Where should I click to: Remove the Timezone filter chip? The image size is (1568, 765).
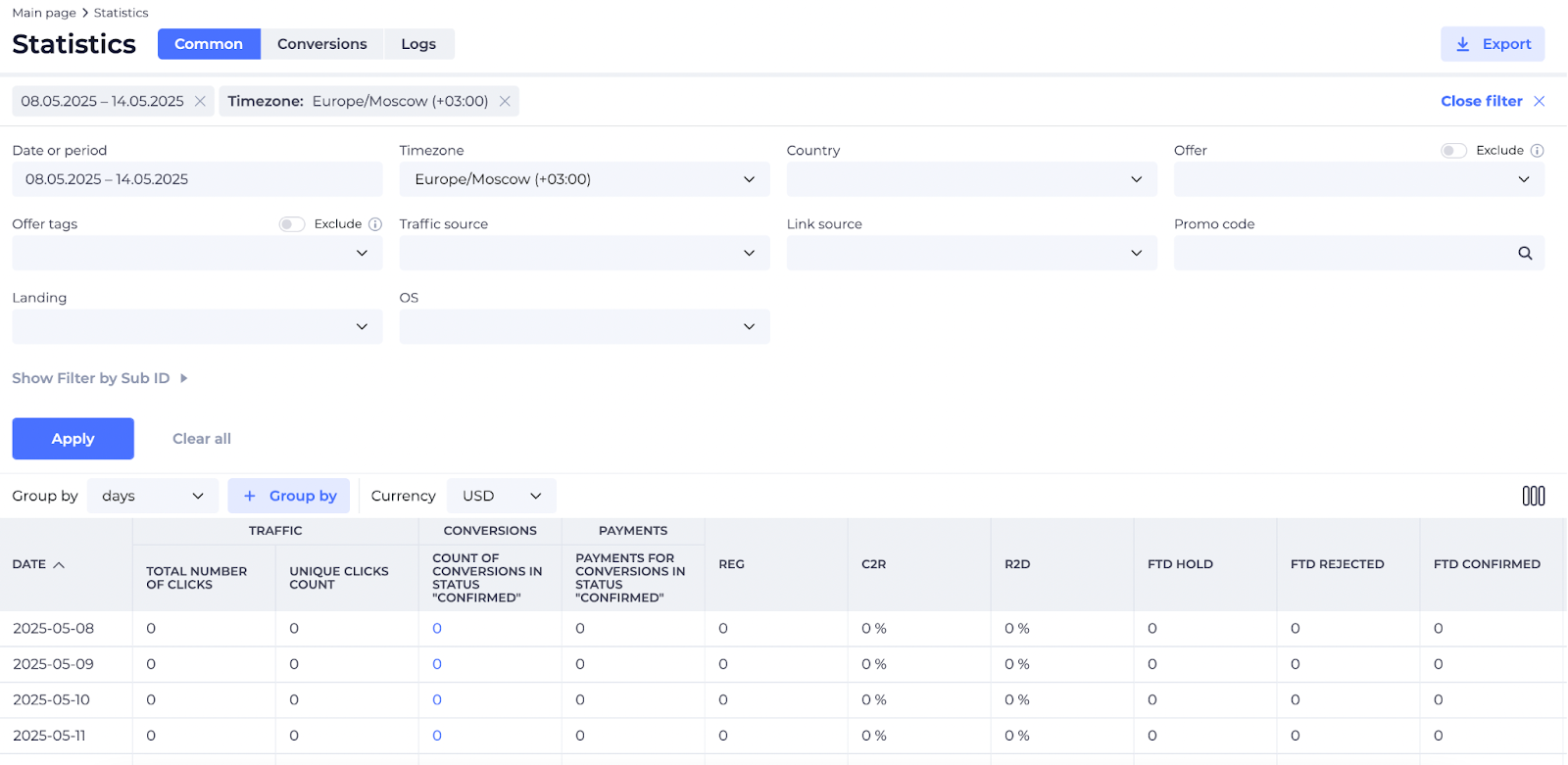coord(505,101)
